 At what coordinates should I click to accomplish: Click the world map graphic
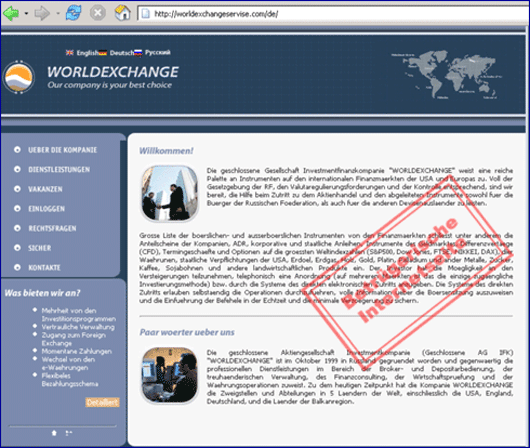(x=447, y=75)
